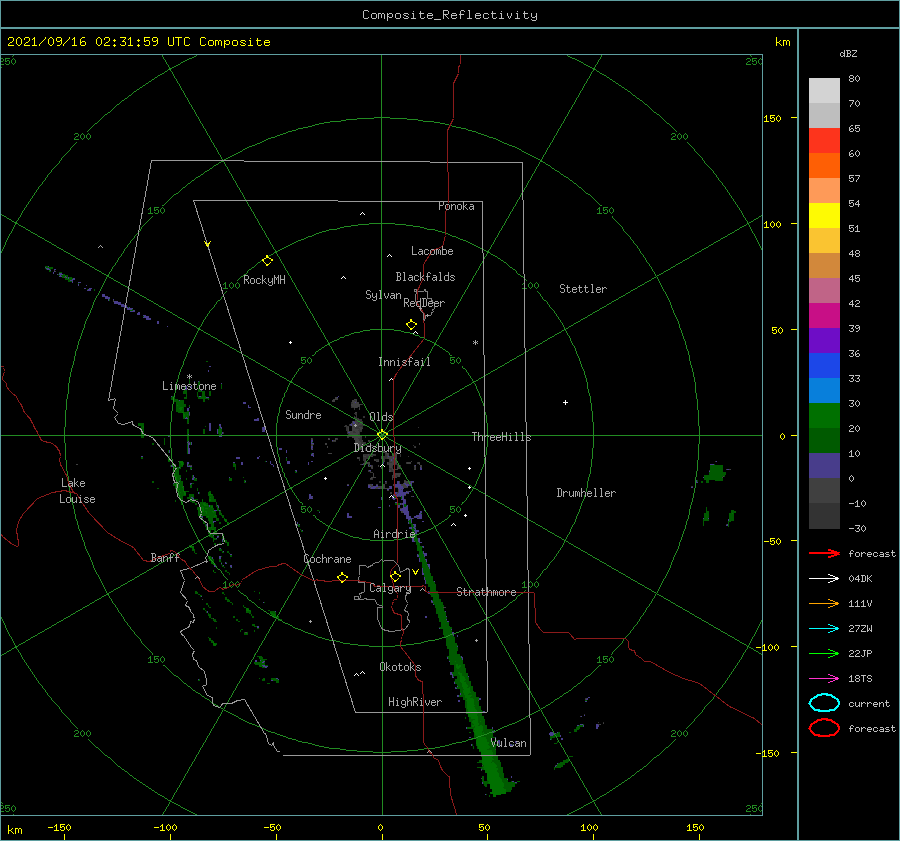Click the Didsbury label
This screenshot has height=841, width=900.
tap(378, 448)
